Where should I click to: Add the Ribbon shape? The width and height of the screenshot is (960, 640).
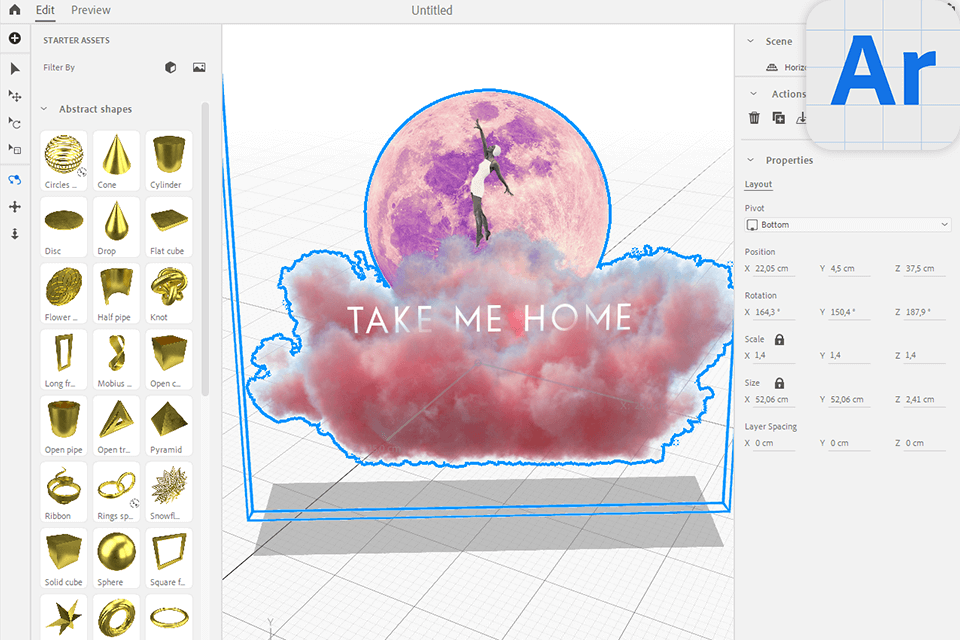click(64, 491)
